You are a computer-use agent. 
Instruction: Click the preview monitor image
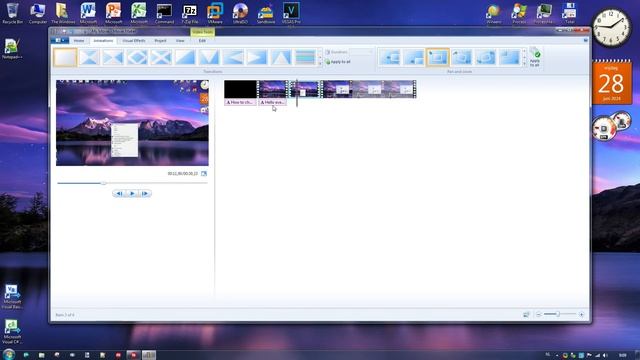tap(132, 123)
